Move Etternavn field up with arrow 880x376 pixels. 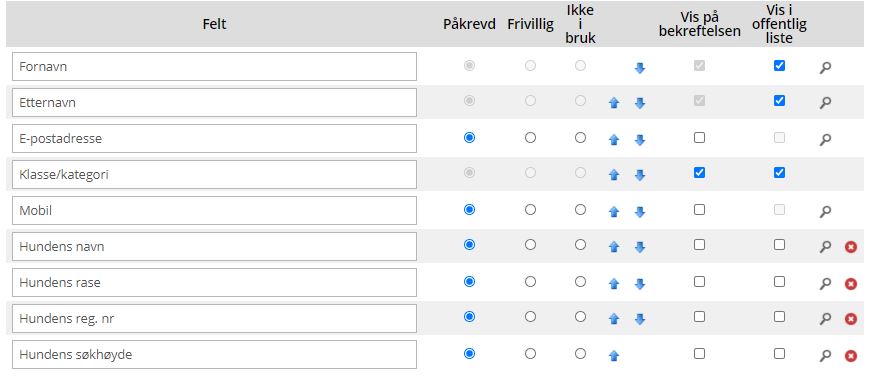pyautogui.click(x=614, y=103)
